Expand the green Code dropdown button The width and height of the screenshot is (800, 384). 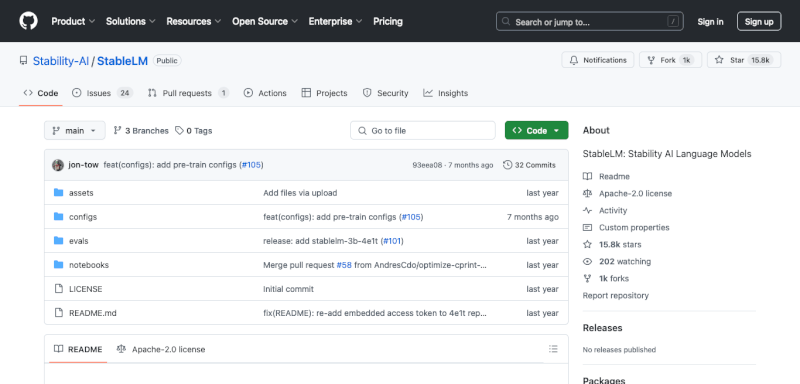pyautogui.click(x=536, y=131)
